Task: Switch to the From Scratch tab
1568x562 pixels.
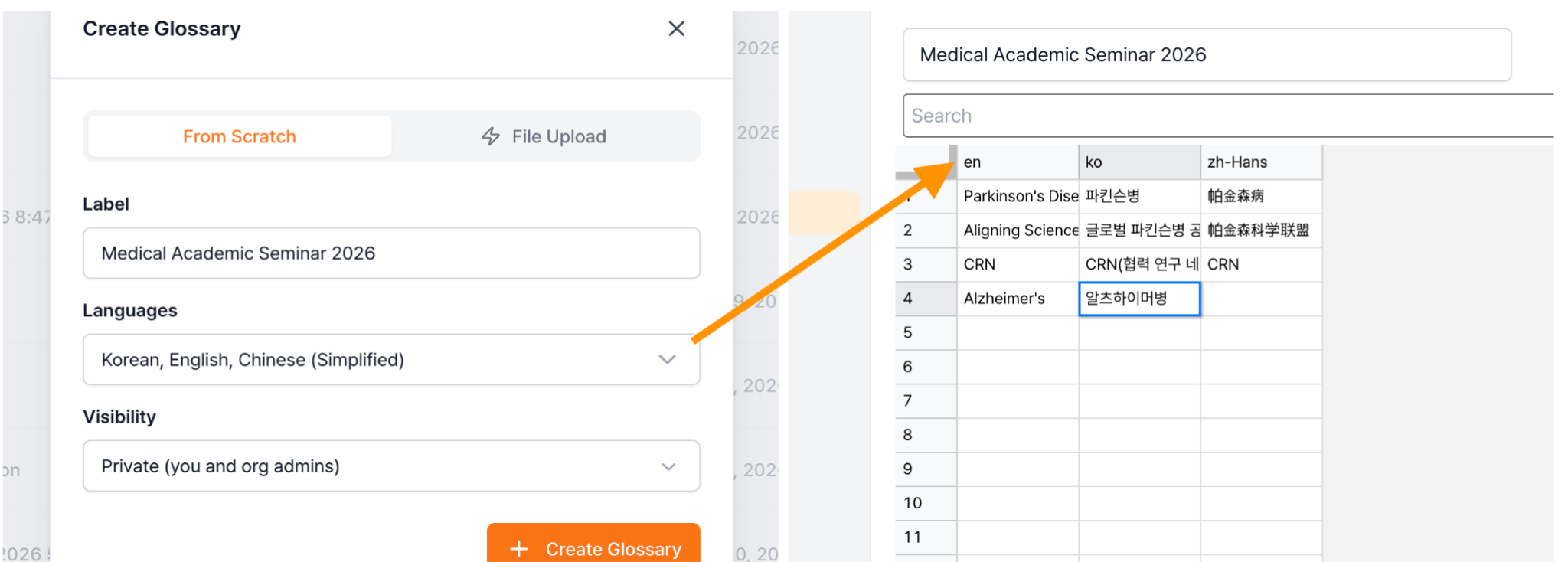Action: tap(240, 136)
